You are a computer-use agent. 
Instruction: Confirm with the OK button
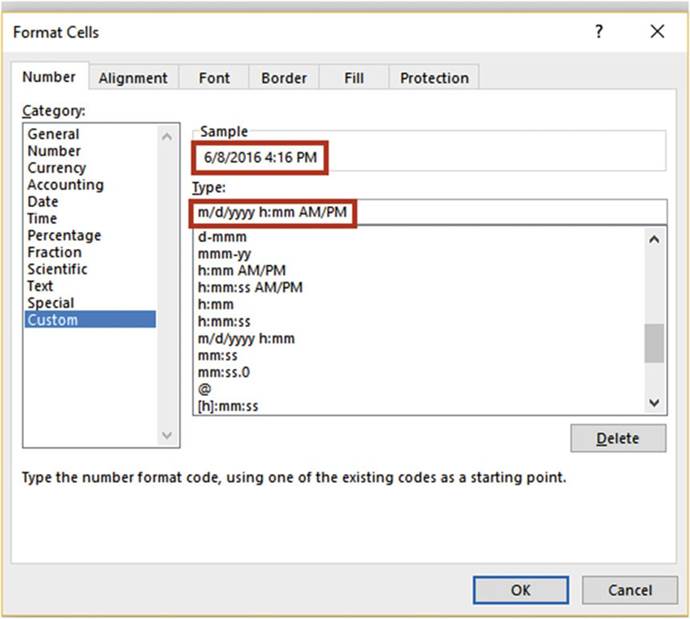(520, 590)
